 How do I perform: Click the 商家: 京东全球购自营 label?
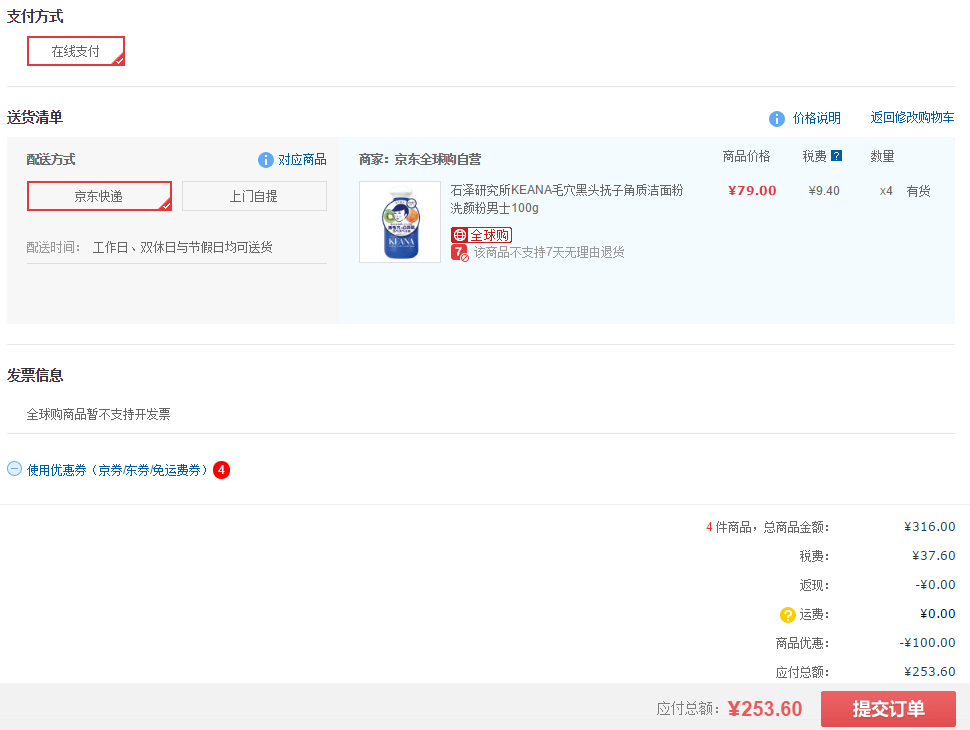coord(420,160)
